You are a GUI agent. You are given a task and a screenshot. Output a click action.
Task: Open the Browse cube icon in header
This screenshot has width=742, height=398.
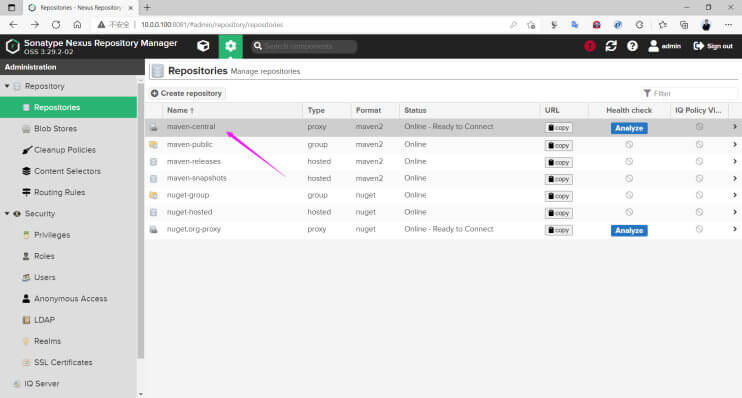203,46
